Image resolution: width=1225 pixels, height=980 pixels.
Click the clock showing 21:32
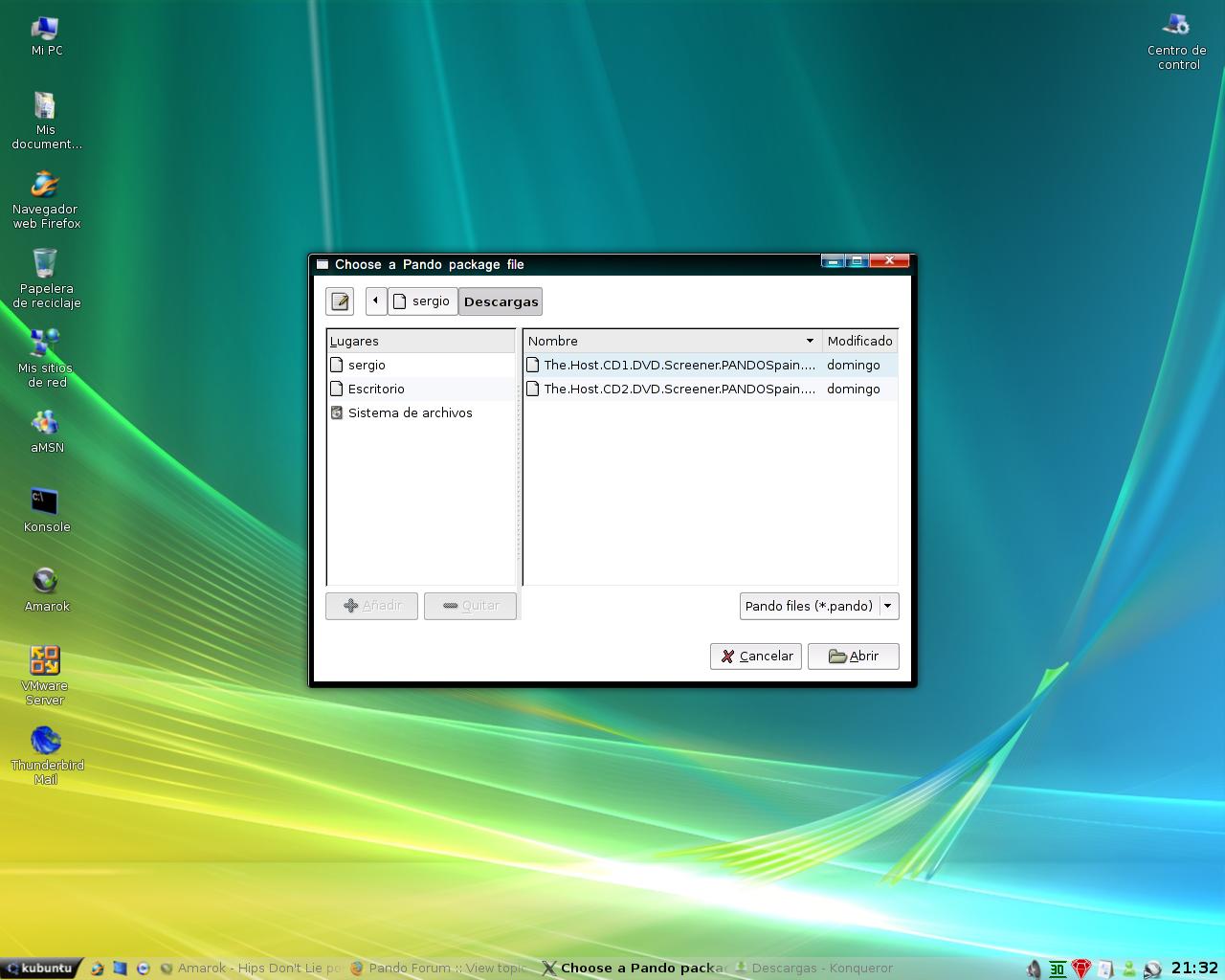click(1194, 969)
